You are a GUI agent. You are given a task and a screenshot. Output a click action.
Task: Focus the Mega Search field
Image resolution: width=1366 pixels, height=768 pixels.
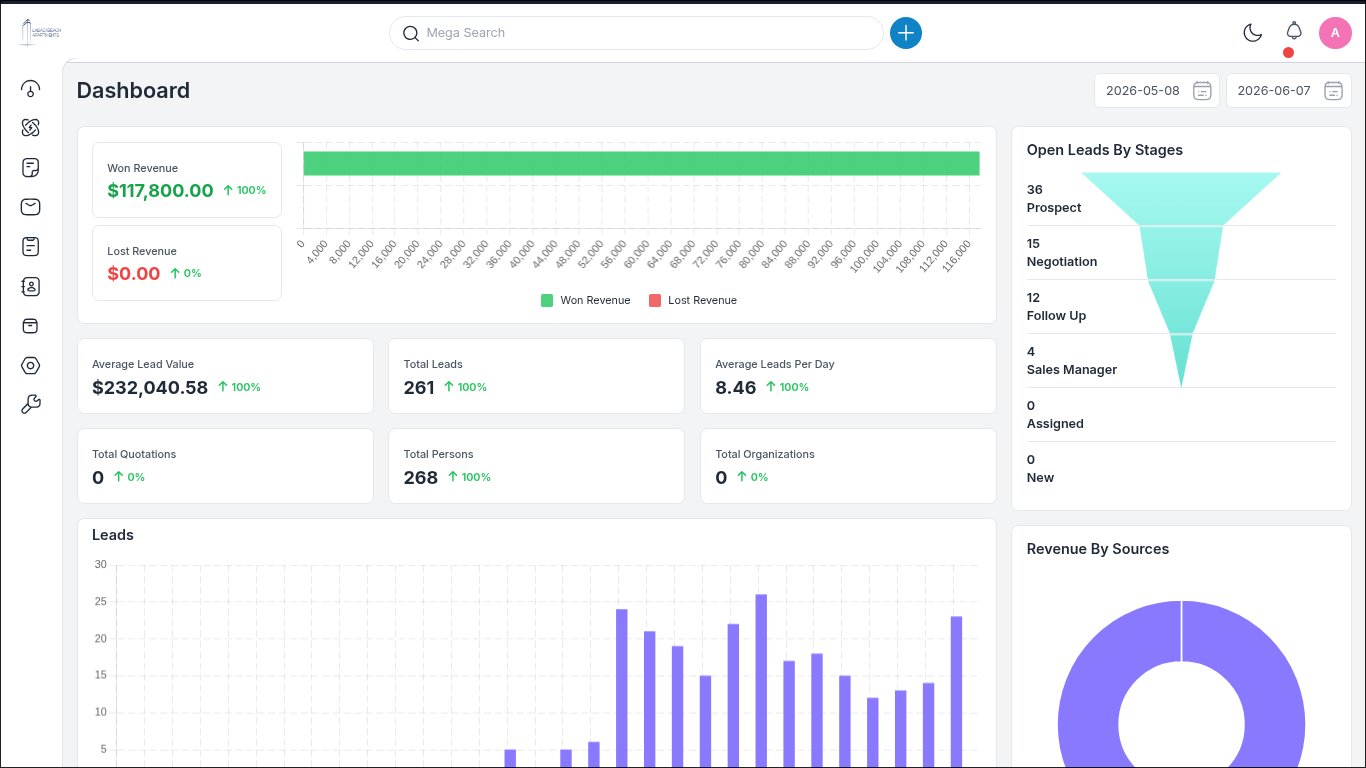pyautogui.click(x=636, y=33)
